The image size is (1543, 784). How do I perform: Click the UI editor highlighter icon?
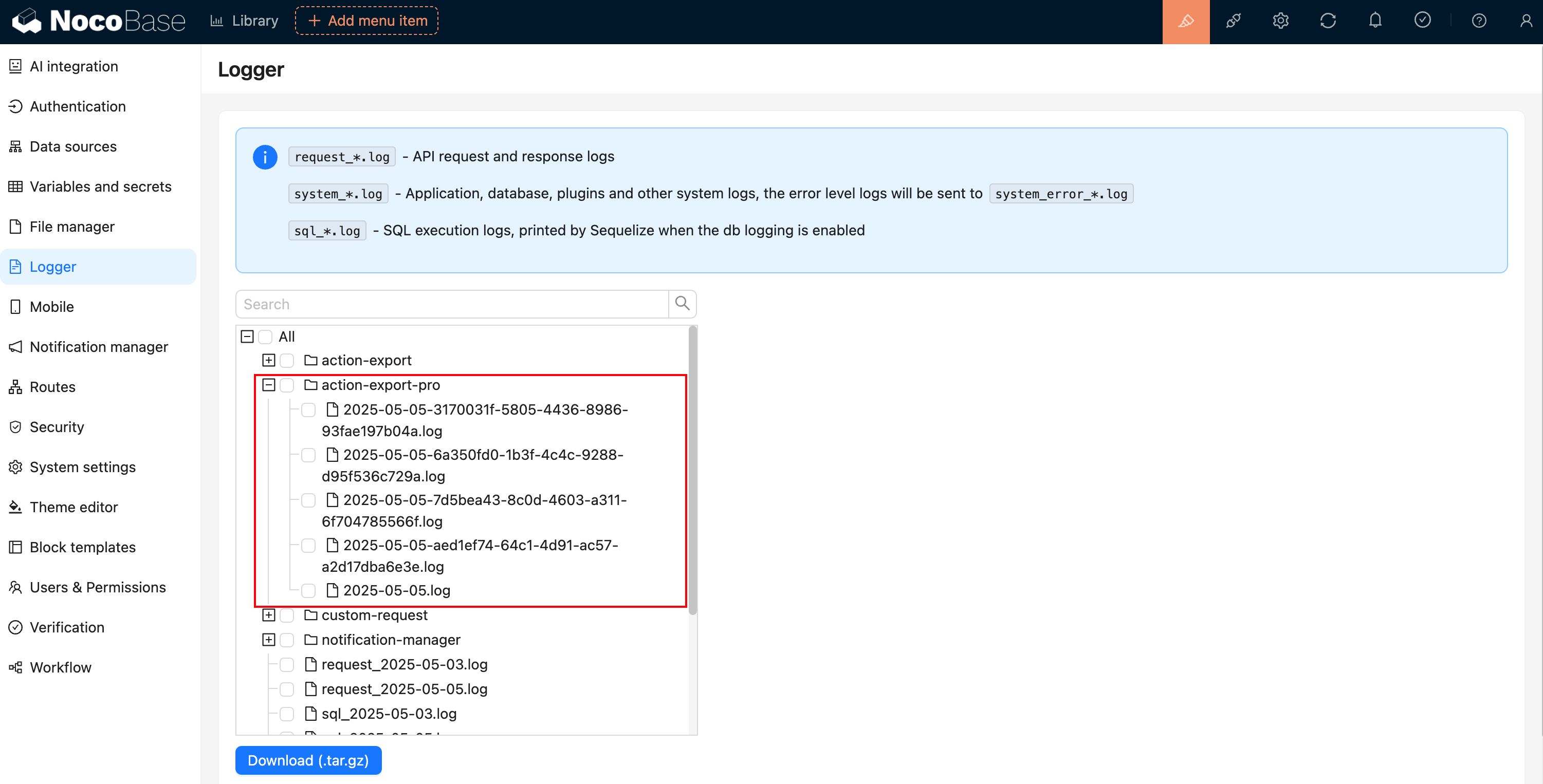click(x=1185, y=22)
